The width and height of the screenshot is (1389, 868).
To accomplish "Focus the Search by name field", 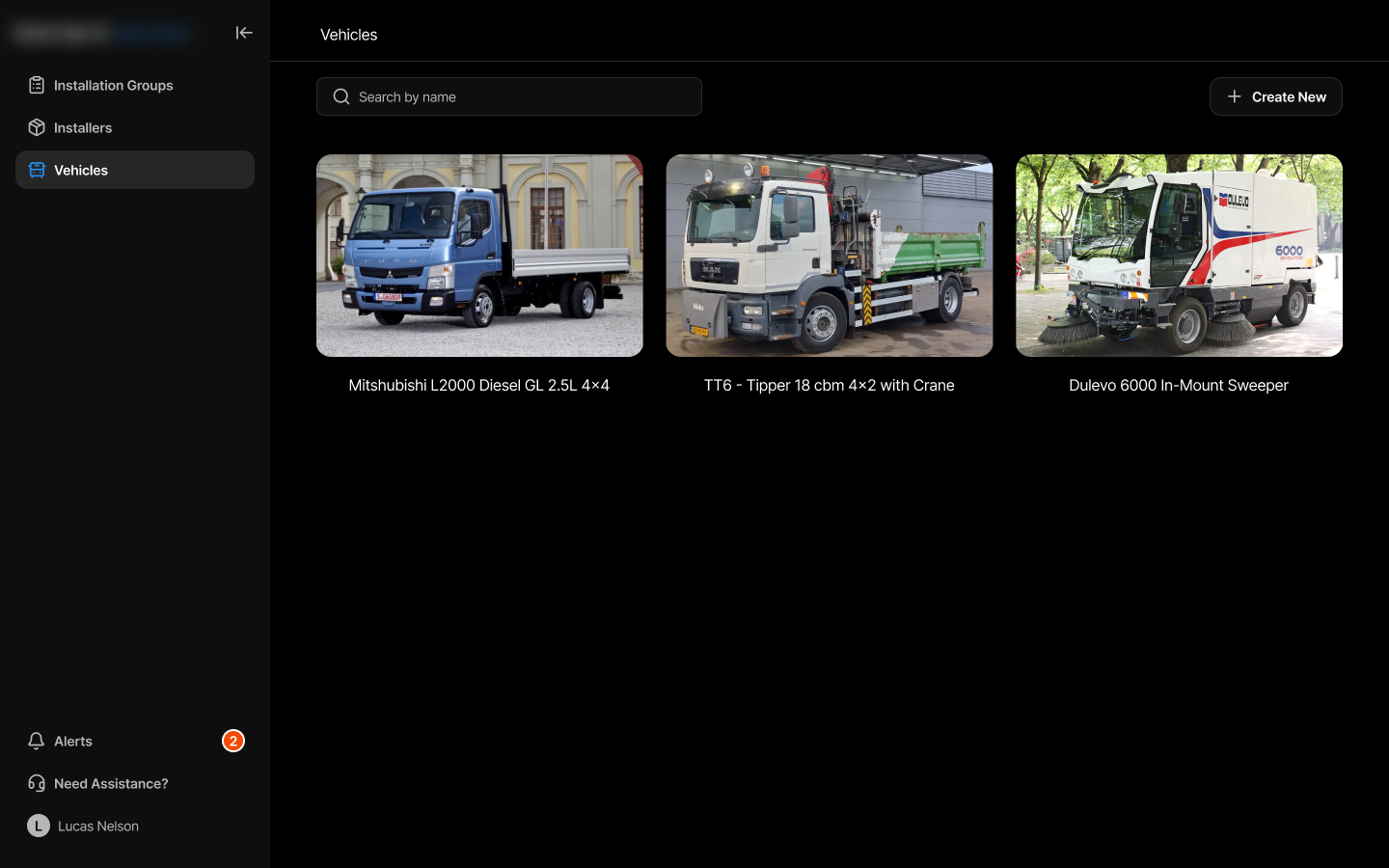I will tap(509, 96).
